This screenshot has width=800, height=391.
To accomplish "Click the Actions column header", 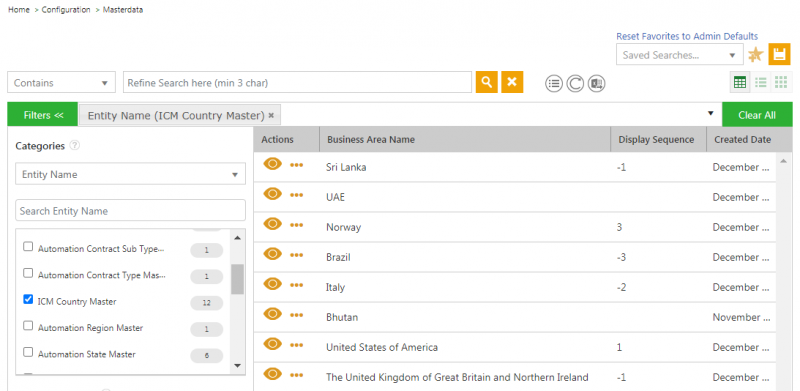I will pos(287,139).
